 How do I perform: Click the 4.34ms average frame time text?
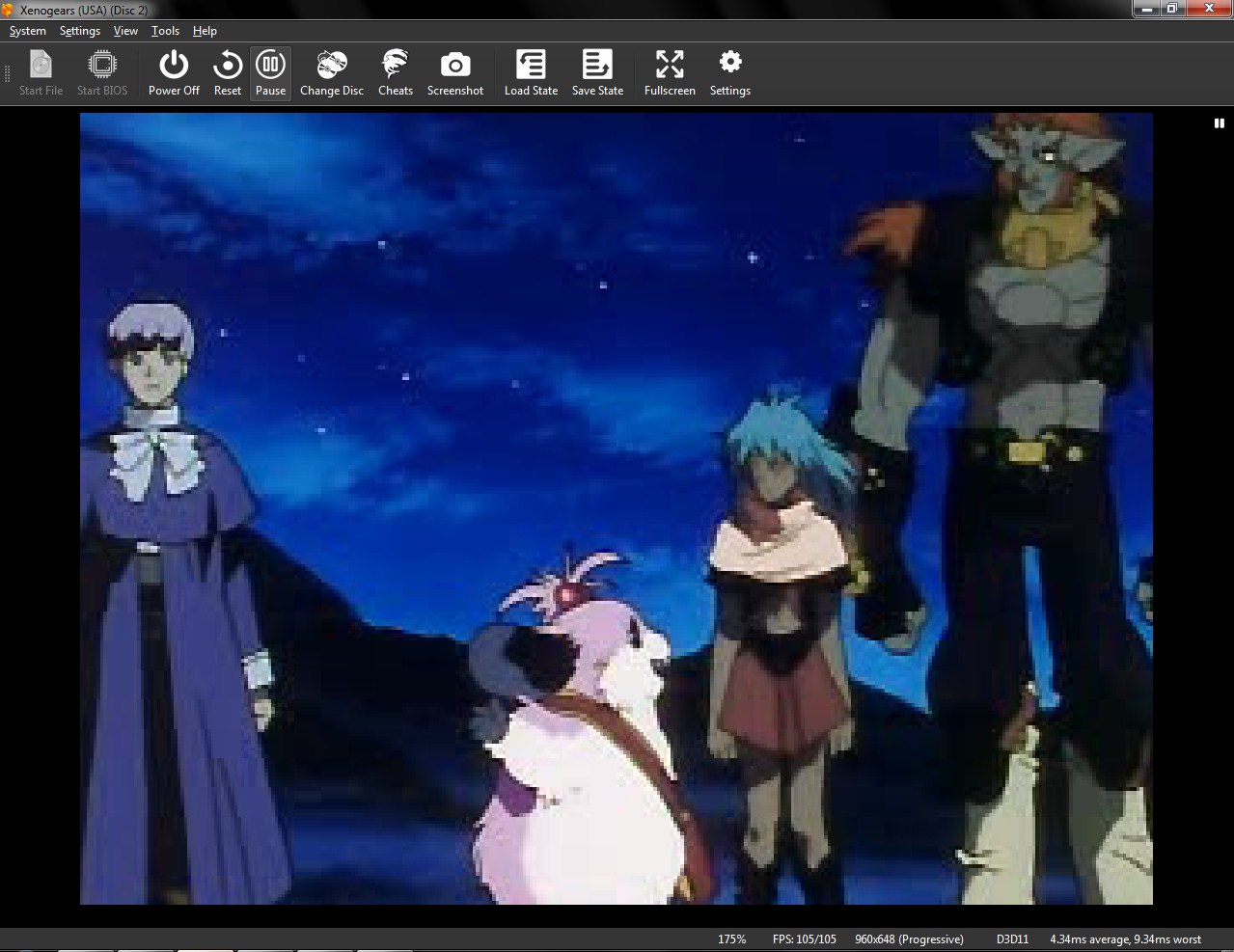pyautogui.click(x=1125, y=939)
